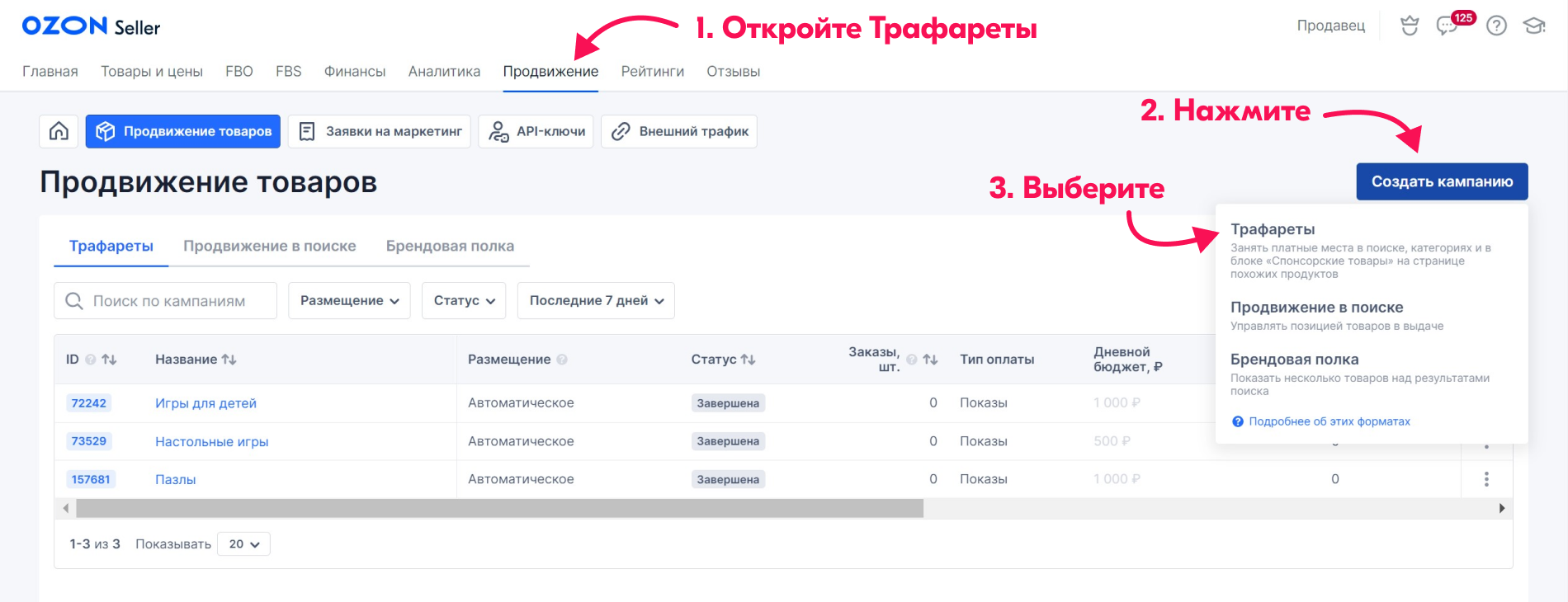The width and height of the screenshot is (1568, 602).
Task: Open campaign ID 72242
Action: pos(88,403)
